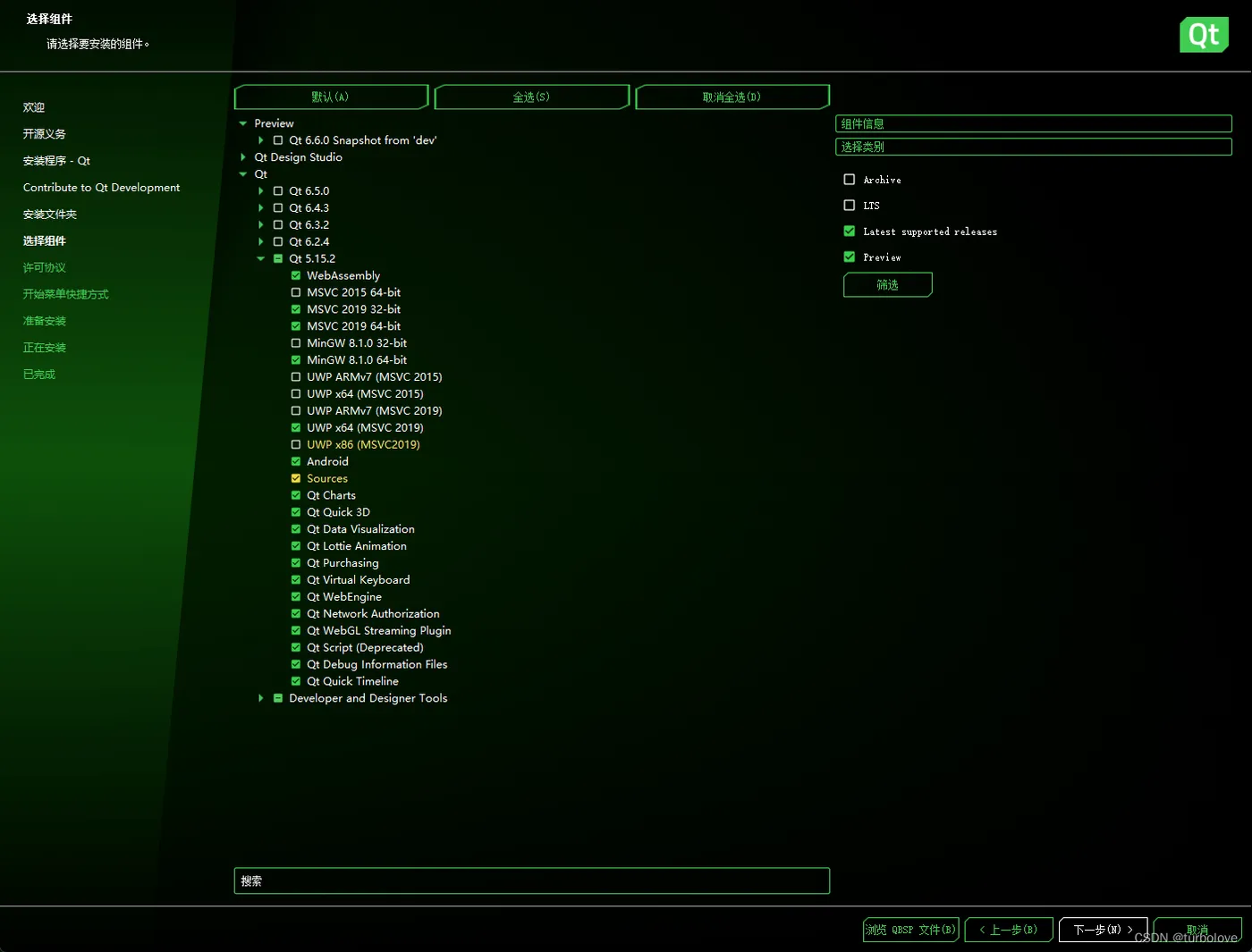Uncheck the Android component checkbox
Viewport: 1252px width, 952px height.
pyautogui.click(x=296, y=461)
